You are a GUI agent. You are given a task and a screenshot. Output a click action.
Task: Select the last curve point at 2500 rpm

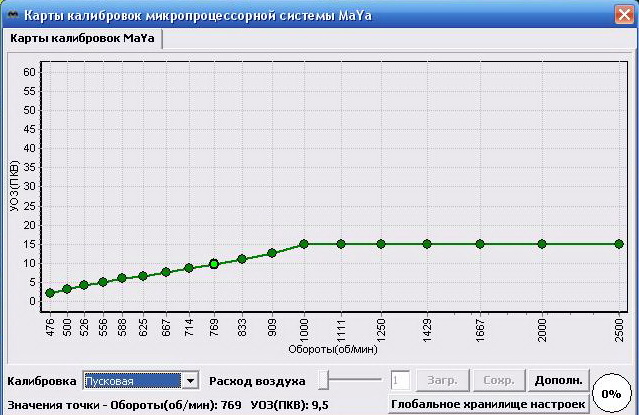[620, 244]
